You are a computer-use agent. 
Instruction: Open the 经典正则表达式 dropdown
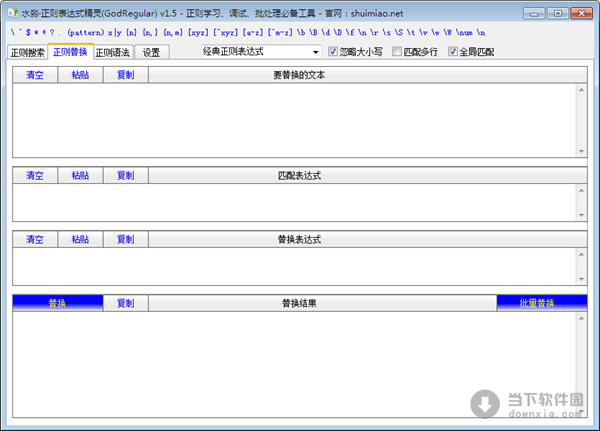pyautogui.click(x=258, y=52)
